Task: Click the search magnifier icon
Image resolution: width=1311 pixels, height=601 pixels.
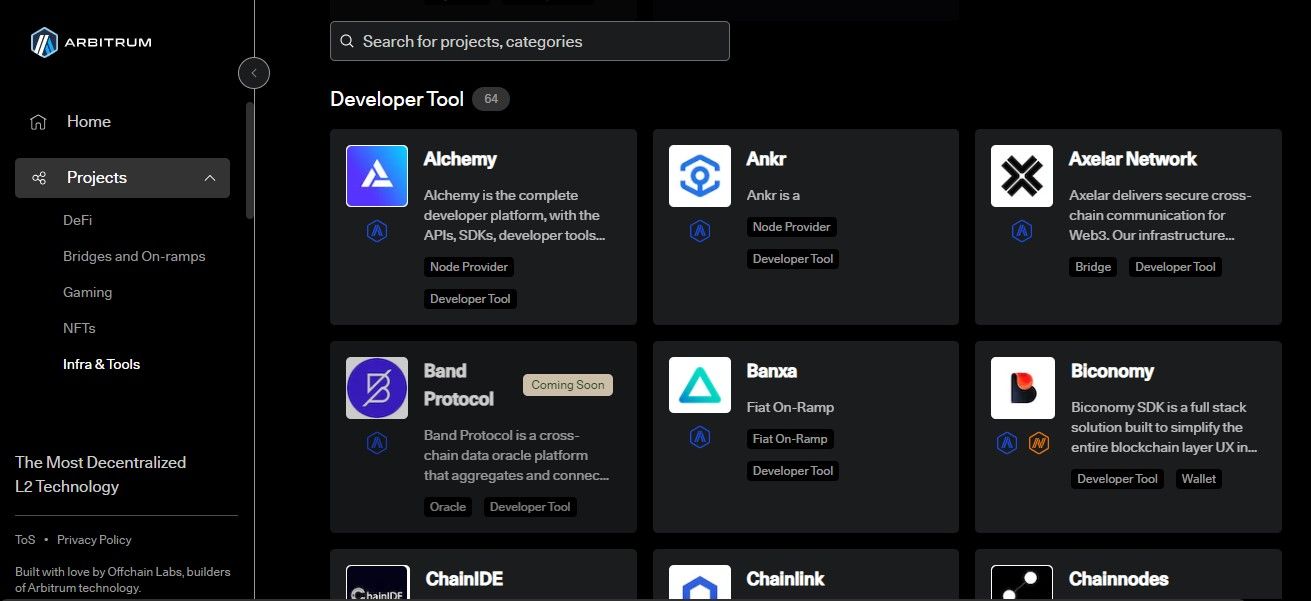Action: point(347,42)
